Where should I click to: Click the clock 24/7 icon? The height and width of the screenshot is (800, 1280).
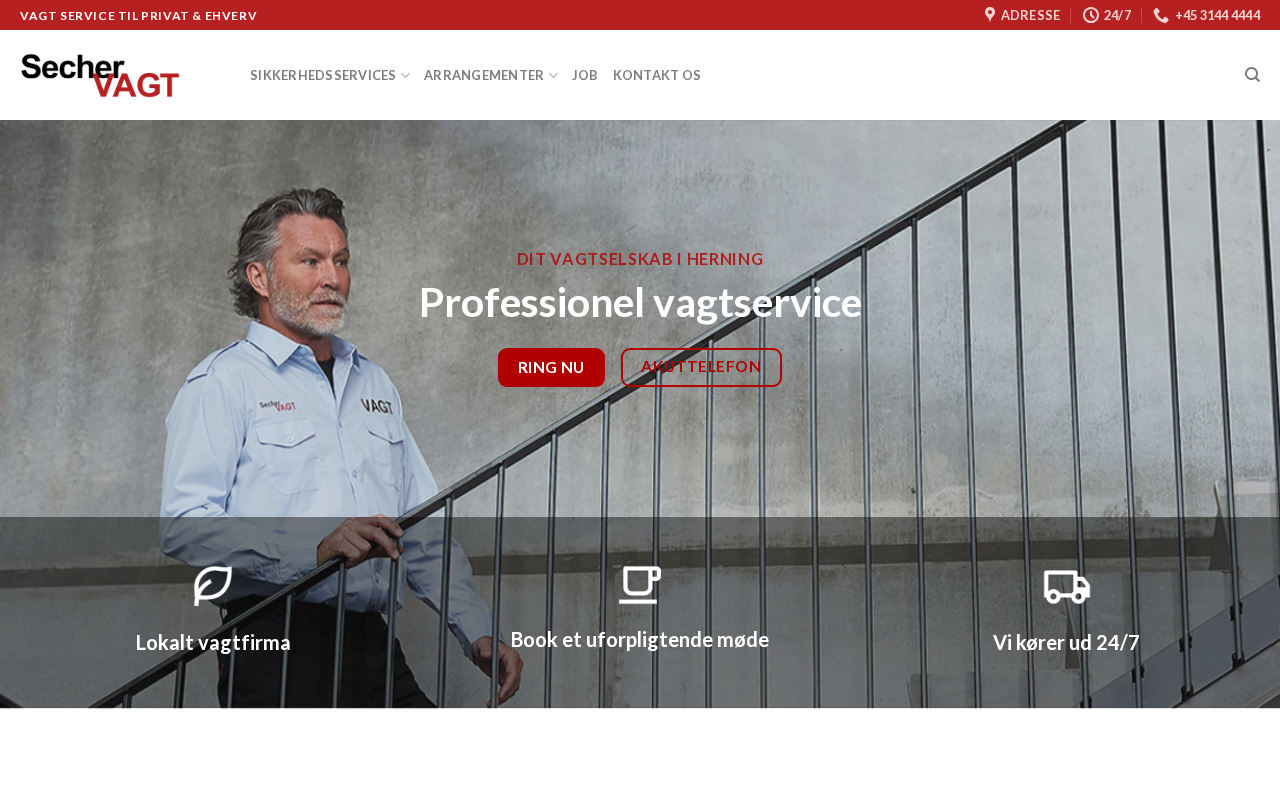1091,15
